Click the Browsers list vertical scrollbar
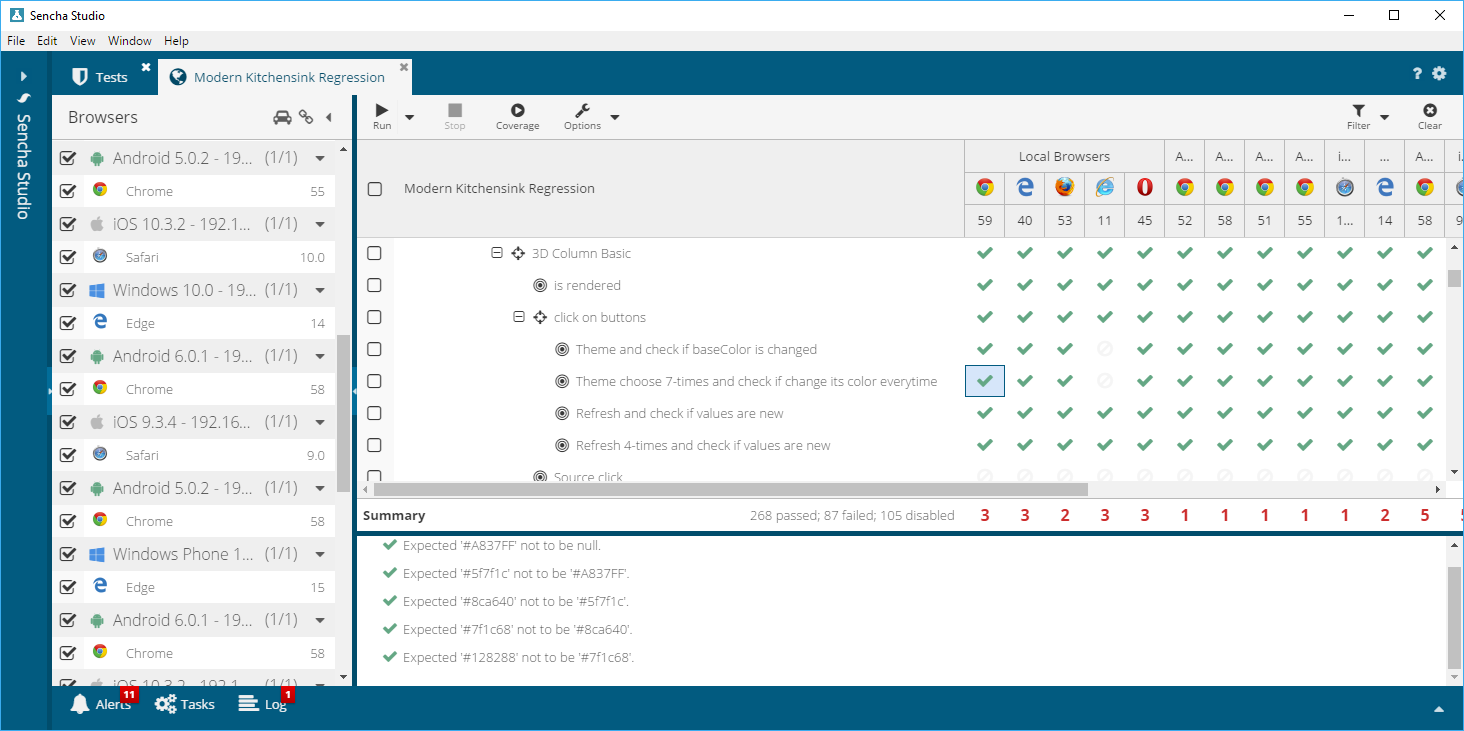The width and height of the screenshot is (1464, 731). pos(344,413)
